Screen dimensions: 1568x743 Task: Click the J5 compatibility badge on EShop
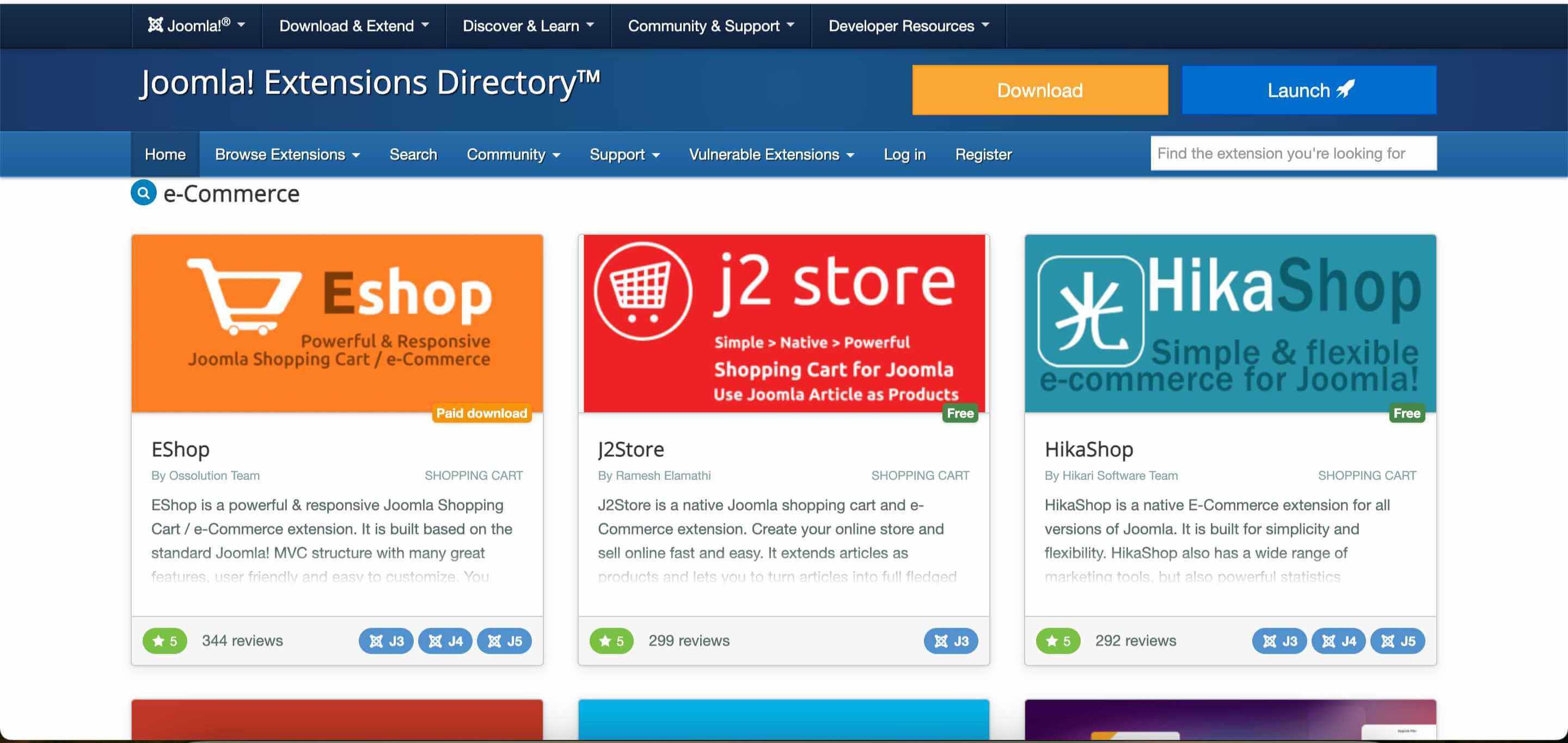coord(504,641)
